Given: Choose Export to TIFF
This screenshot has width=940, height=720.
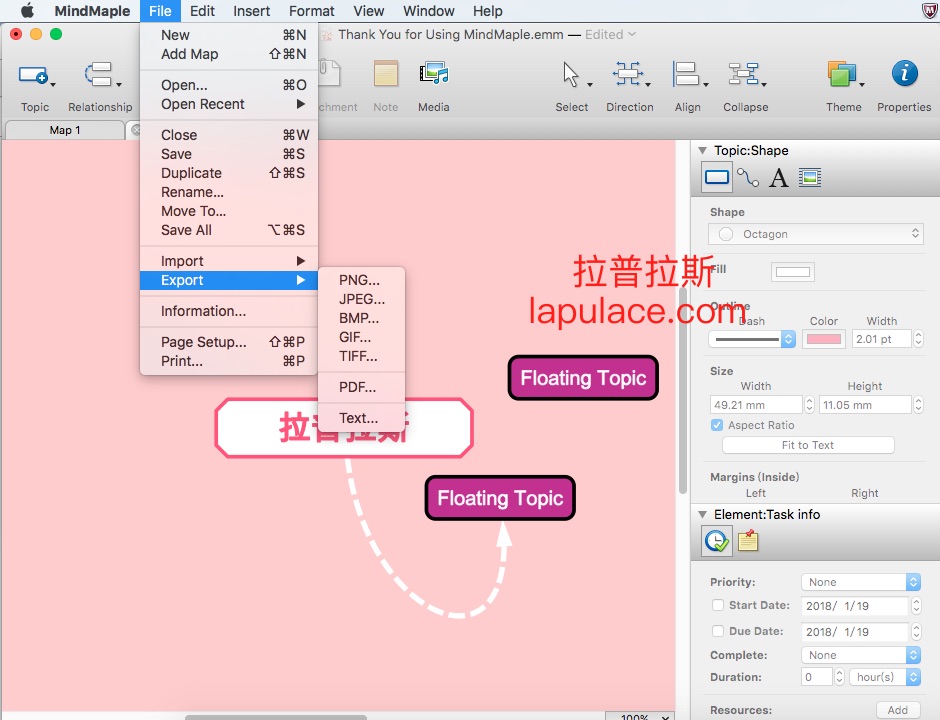Looking at the screenshot, I should pyautogui.click(x=361, y=356).
